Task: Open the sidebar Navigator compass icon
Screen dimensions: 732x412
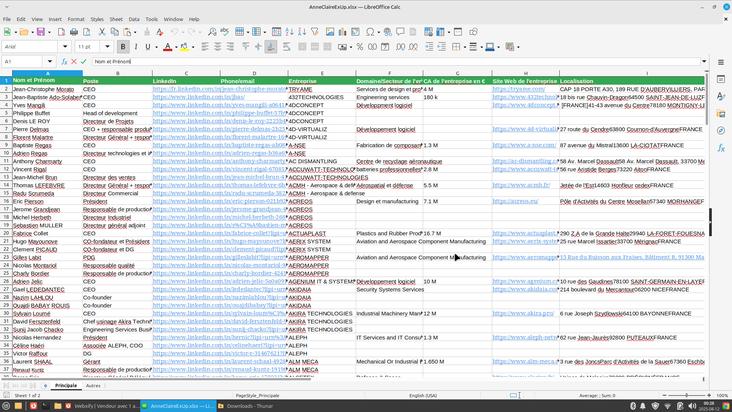Action: [721, 130]
